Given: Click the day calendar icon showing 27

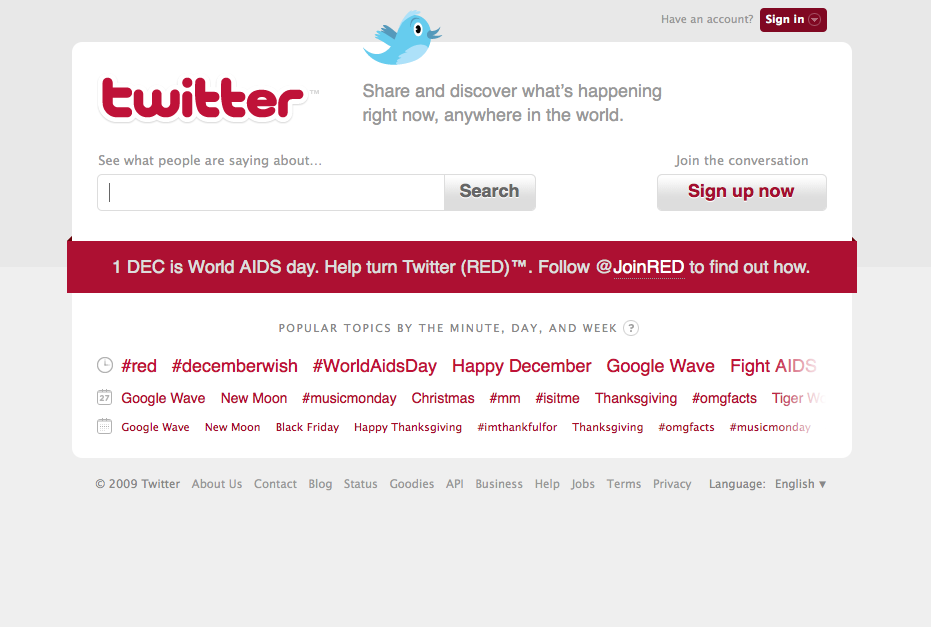Looking at the screenshot, I should (104, 397).
